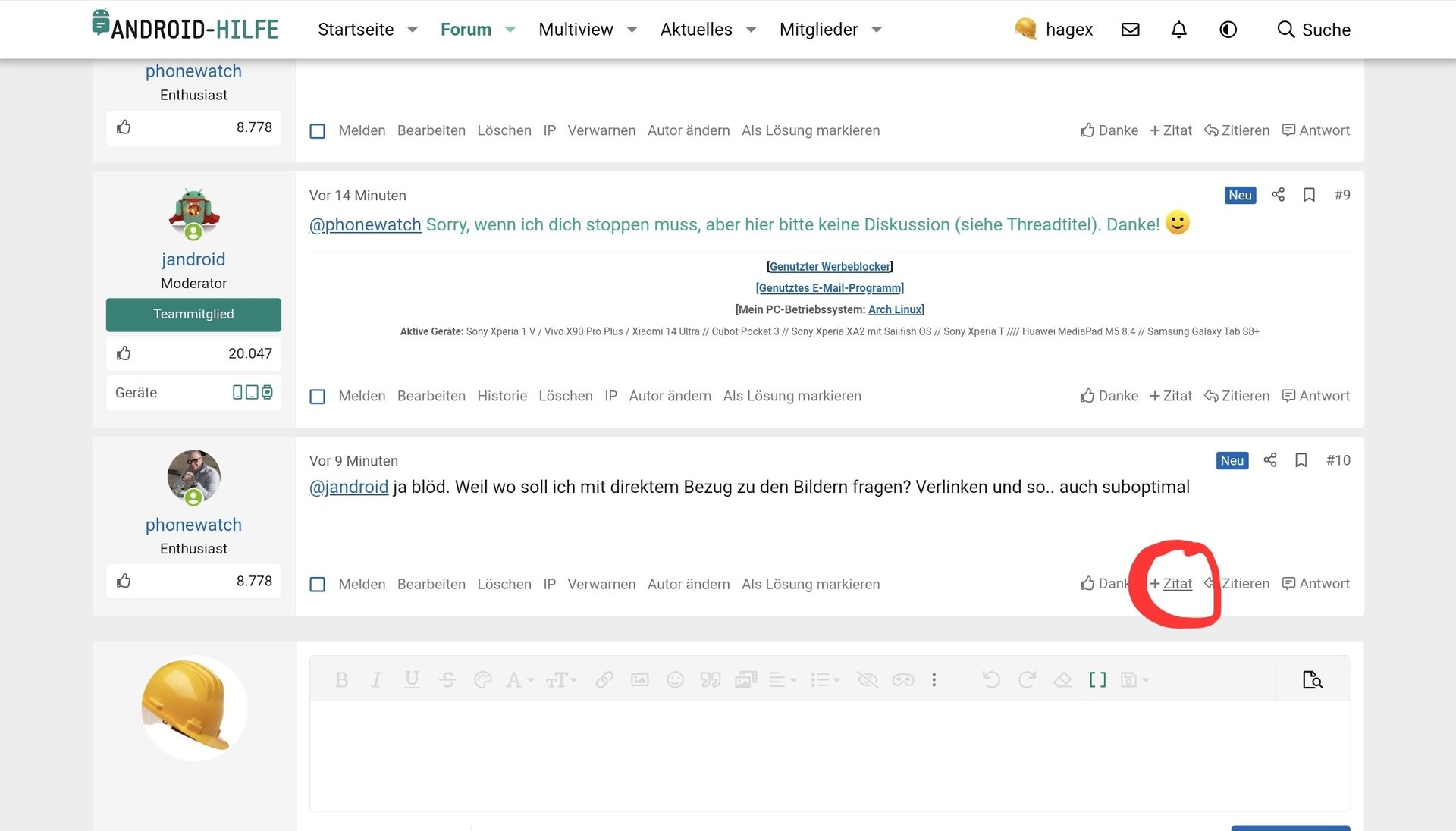
Task: Toggle dark mode contrast icon
Action: pyautogui.click(x=1228, y=30)
